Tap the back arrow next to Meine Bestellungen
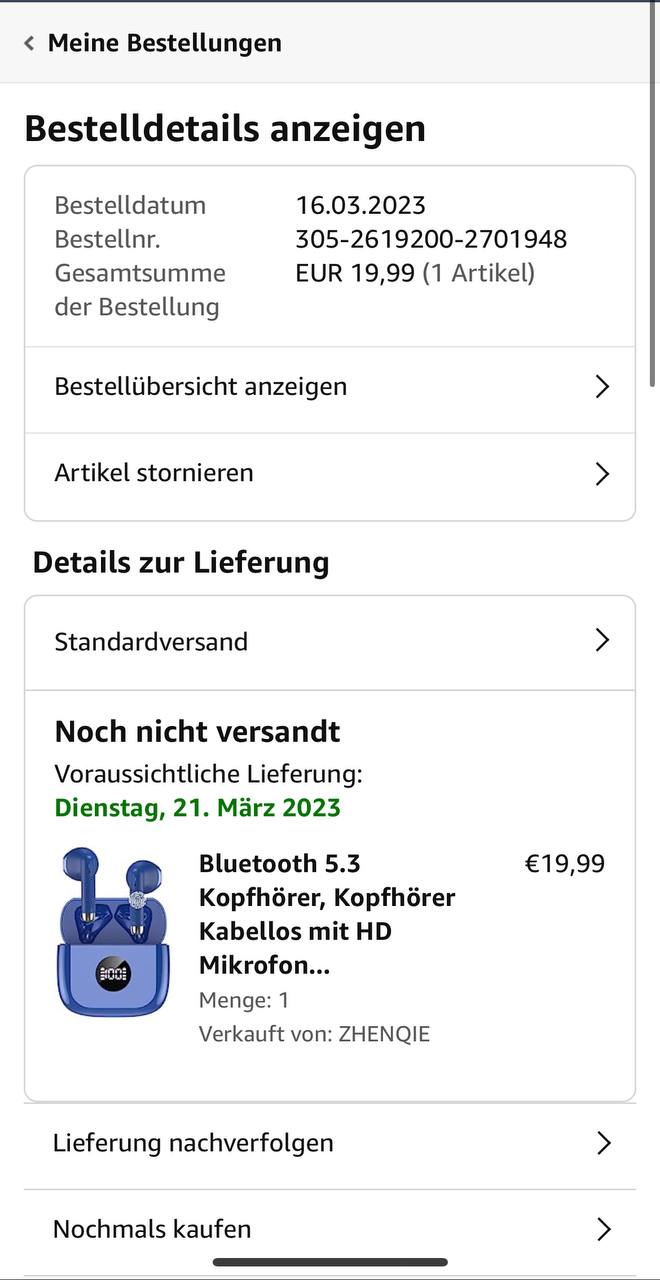This screenshot has height=1280, width=660. coord(29,43)
